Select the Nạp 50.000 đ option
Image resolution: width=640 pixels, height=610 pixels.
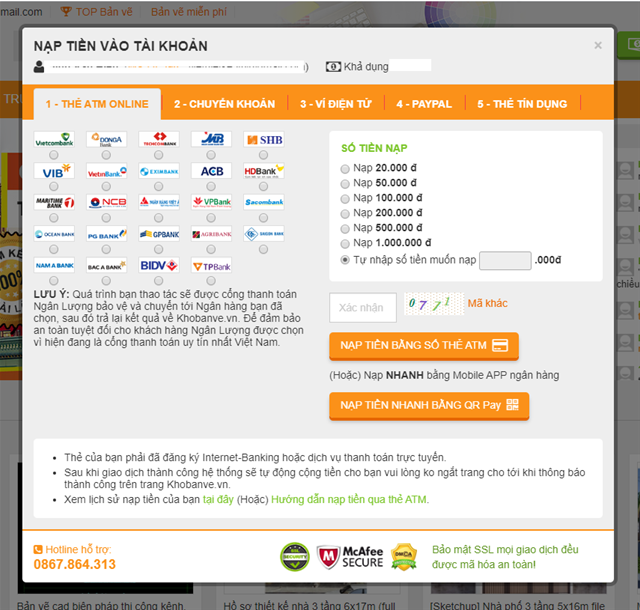pyautogui.click(x=345, y=184)
